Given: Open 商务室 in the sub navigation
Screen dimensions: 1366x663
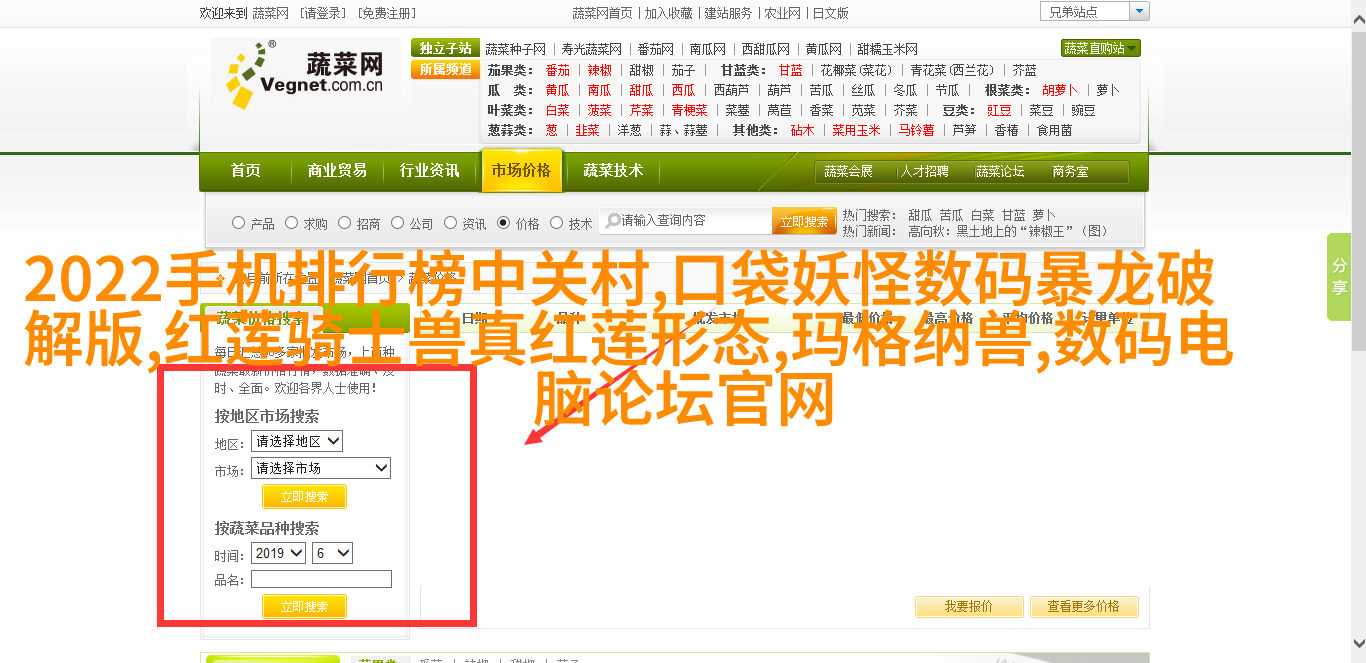Looking at the screenshot, I should pos(1070,172).
